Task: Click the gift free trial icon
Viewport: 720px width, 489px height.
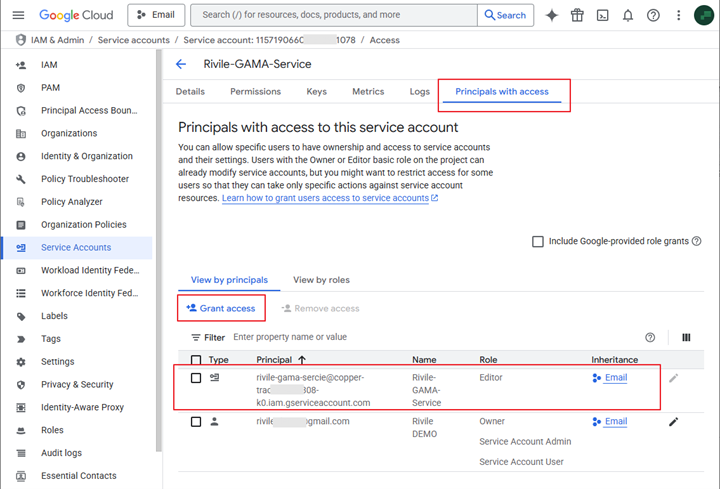Action: 577,15
